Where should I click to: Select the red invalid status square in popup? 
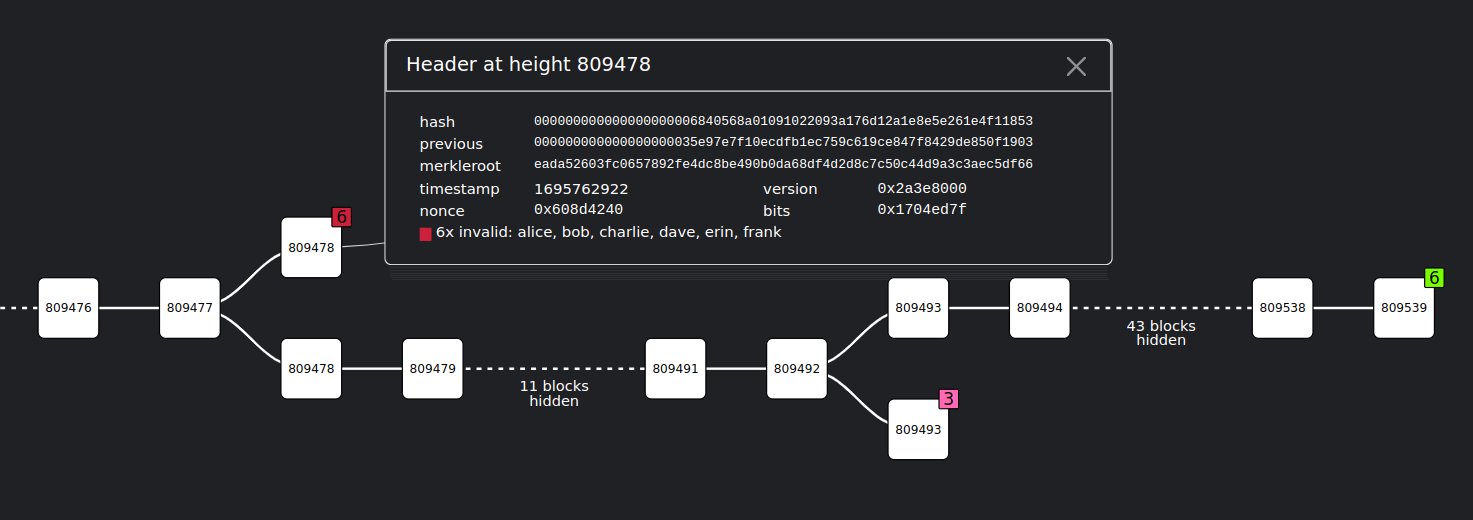click(x=426, y=233)
